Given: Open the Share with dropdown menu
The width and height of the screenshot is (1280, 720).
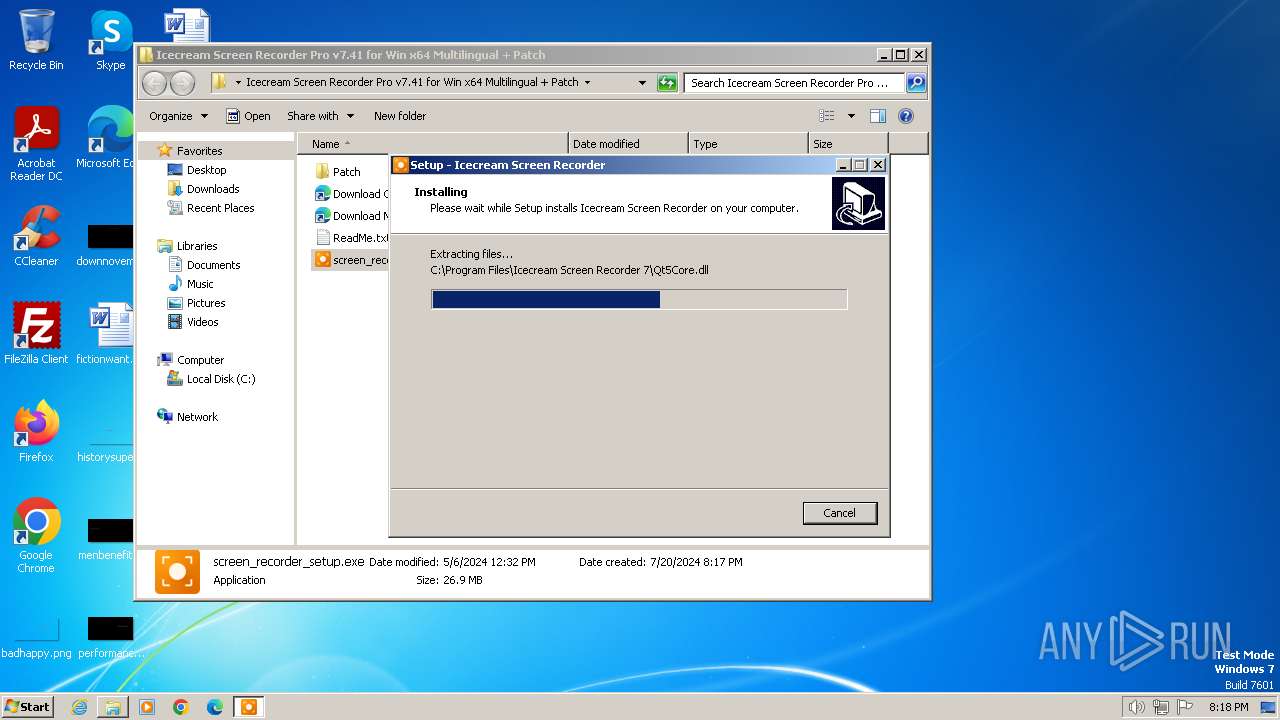Looking at the screenshot, I should coord(319,116).
